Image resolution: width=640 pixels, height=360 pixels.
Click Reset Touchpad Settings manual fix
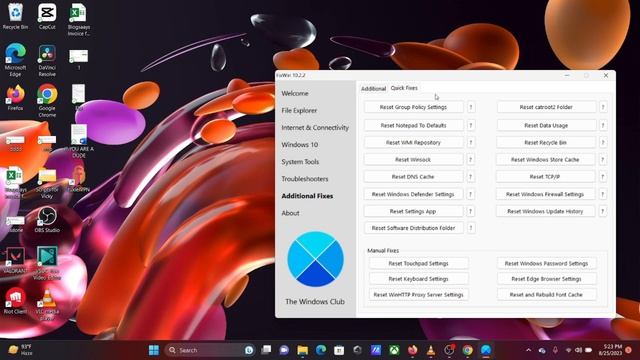(419, 264)
